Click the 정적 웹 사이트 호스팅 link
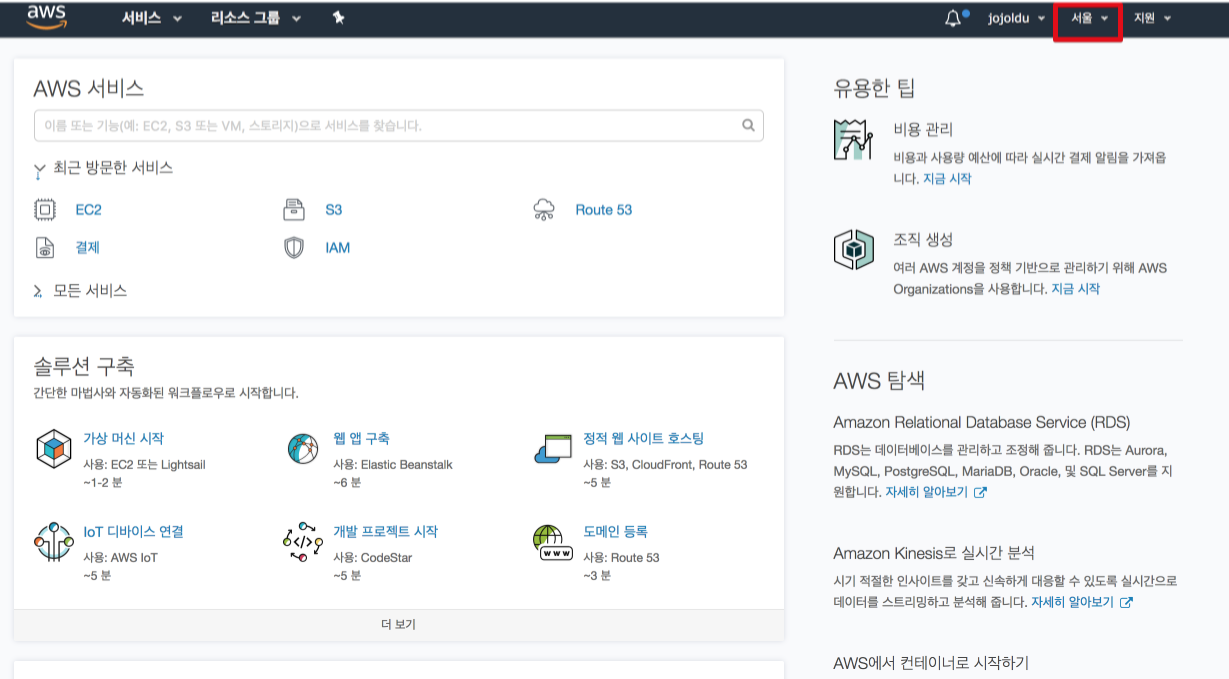1229x679 pixels. [x=644, y=438]
